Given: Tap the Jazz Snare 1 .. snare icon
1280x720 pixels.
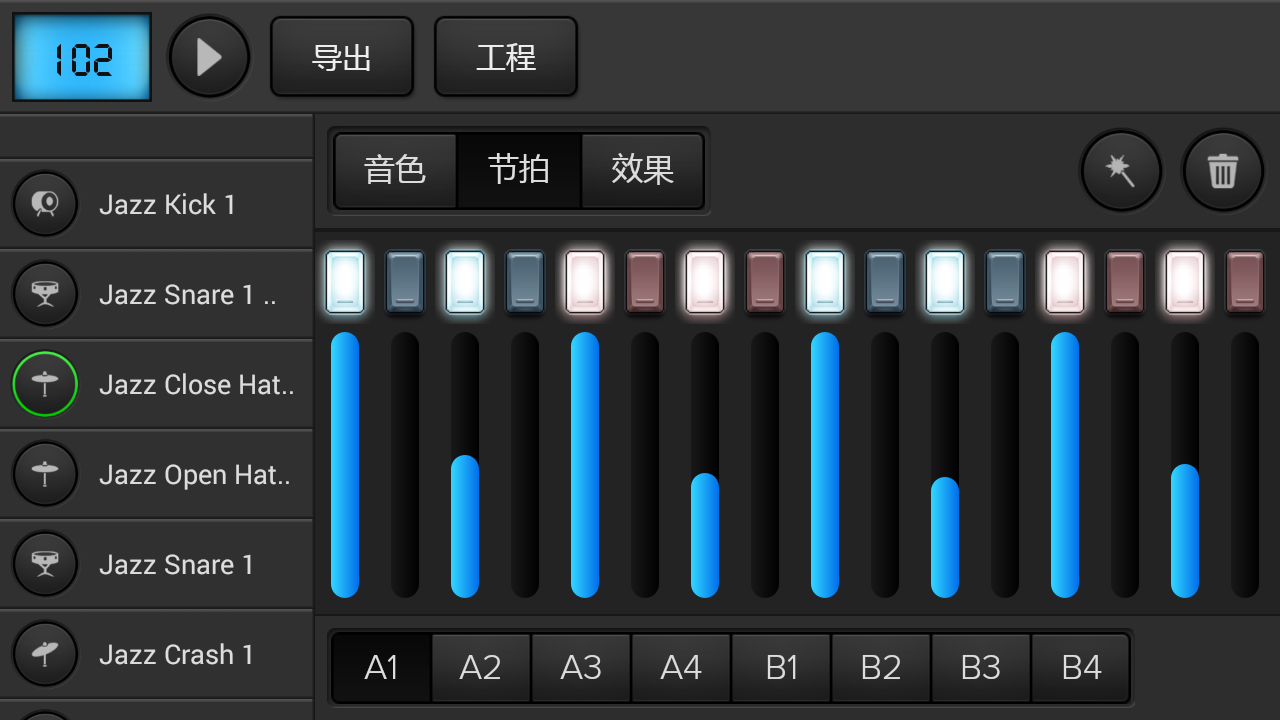Looking at the screenshot, I should coord(45,294).
